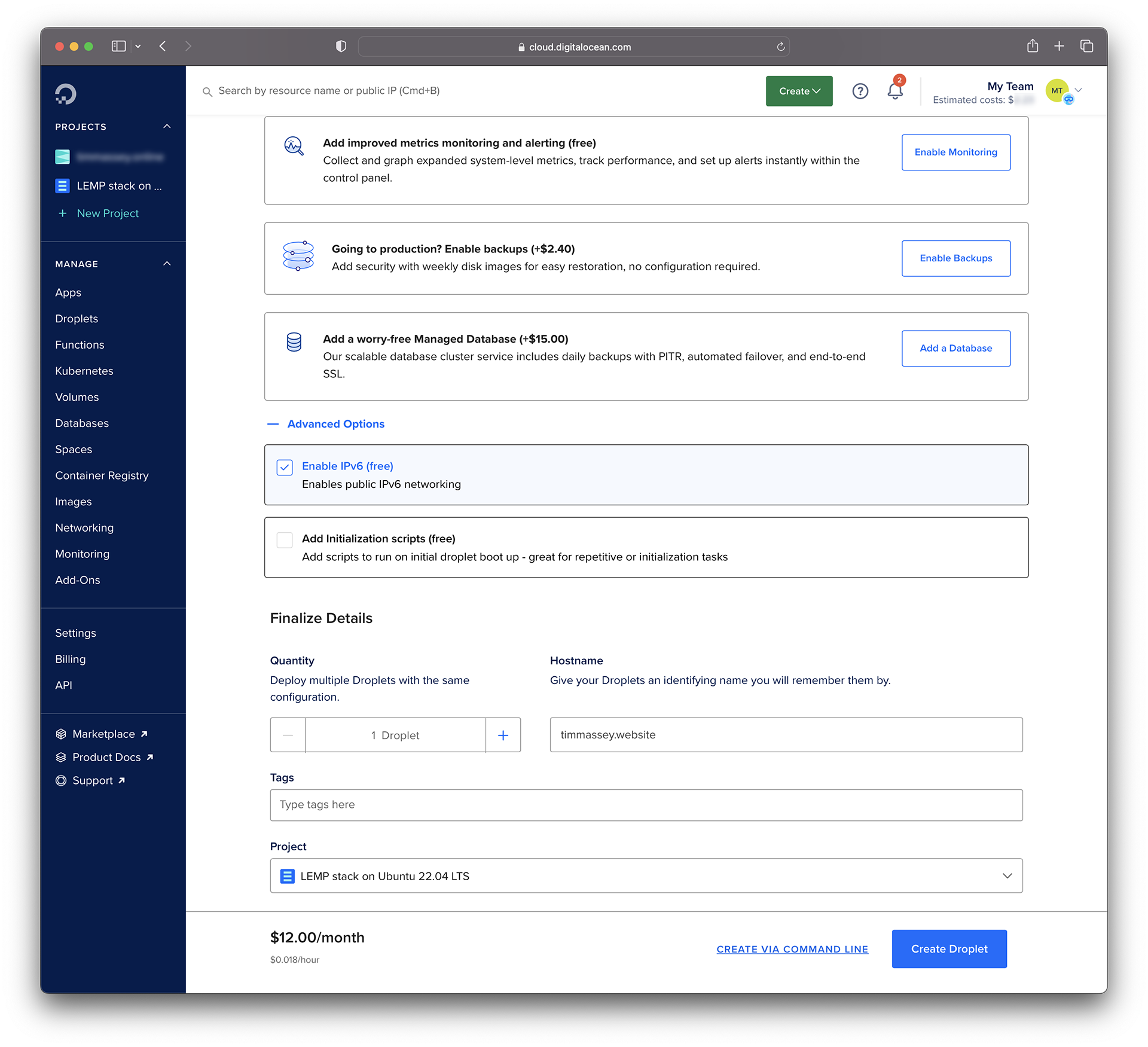
Task: Focus the Hostname input field
Action: 786,735
